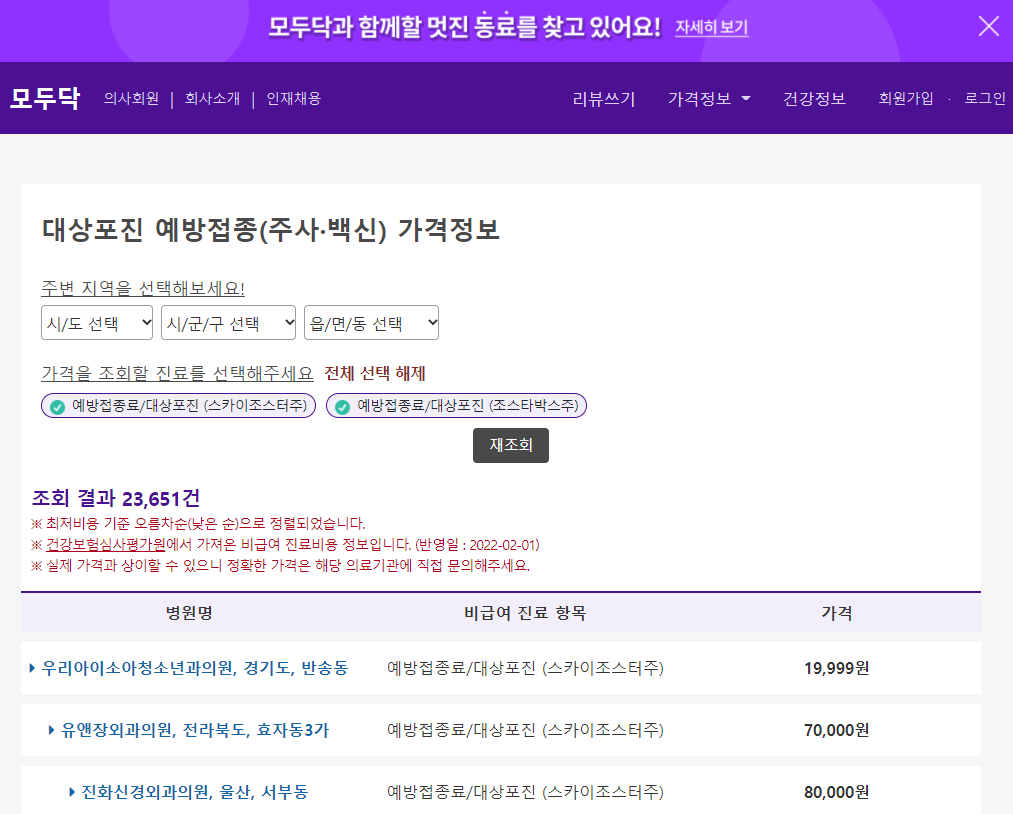Open the 로그인 page

985,98
